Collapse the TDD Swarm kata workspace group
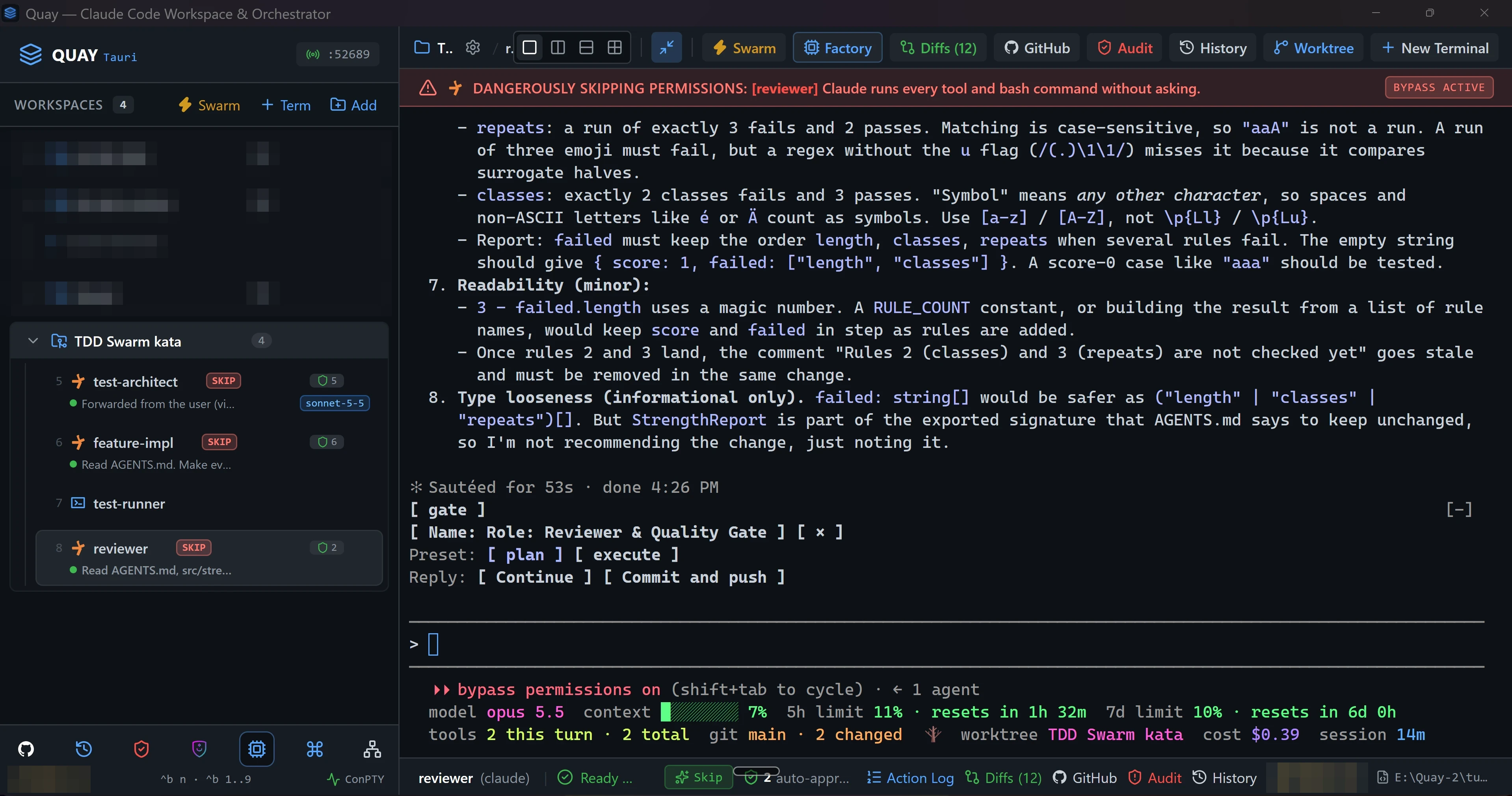Viewport: 1512px width, 796px height. coord(33,341)
